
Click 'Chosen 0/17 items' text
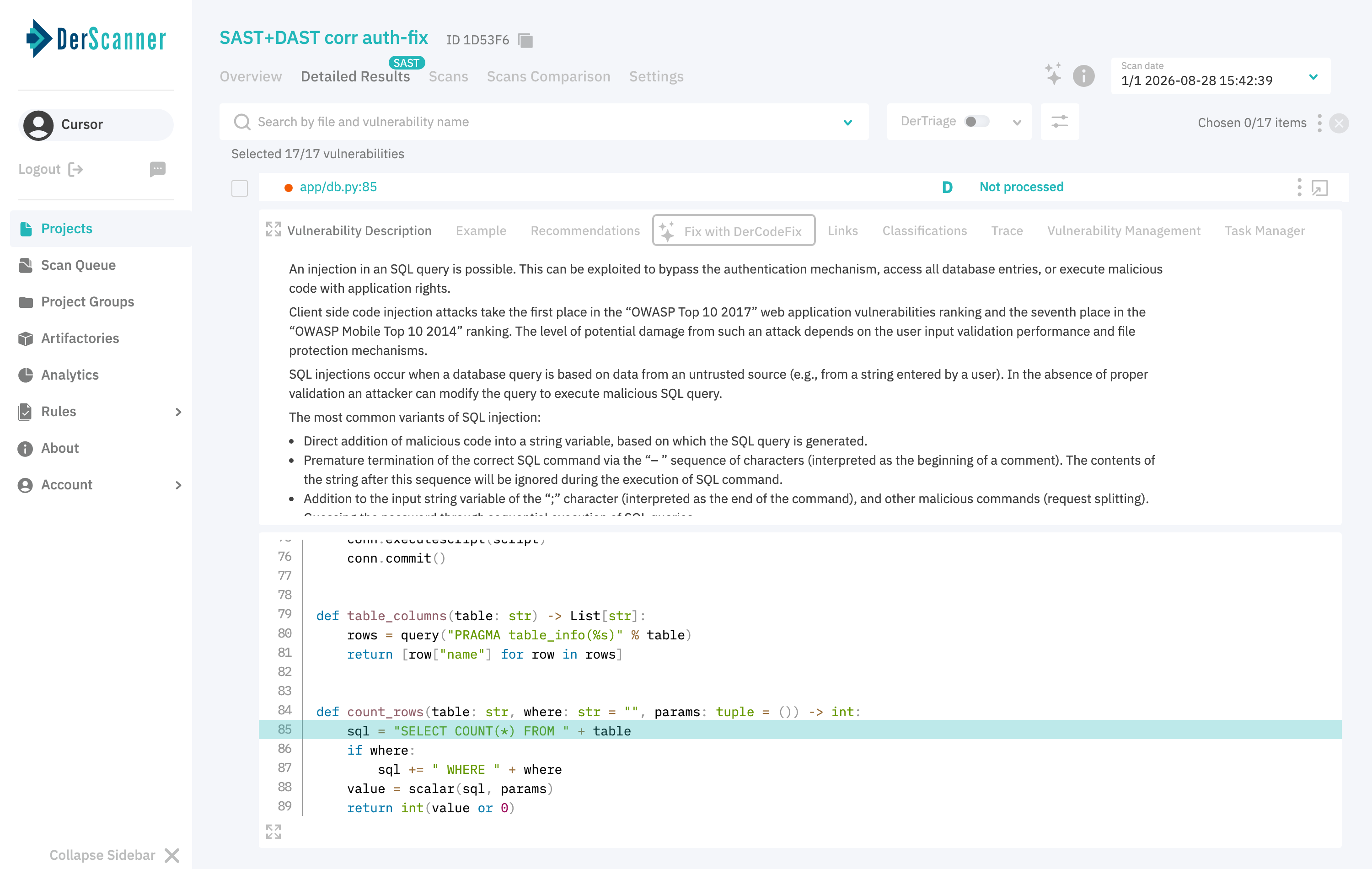click(x=1251, y=123)
